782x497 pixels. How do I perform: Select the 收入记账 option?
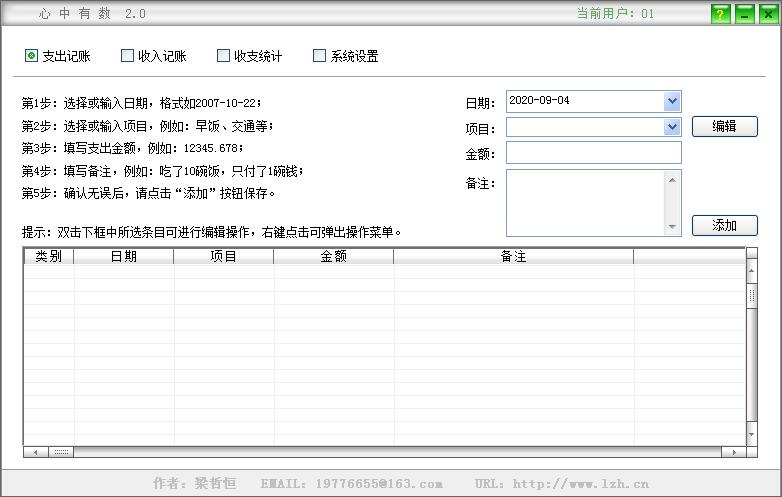click(x=127, y=56)
